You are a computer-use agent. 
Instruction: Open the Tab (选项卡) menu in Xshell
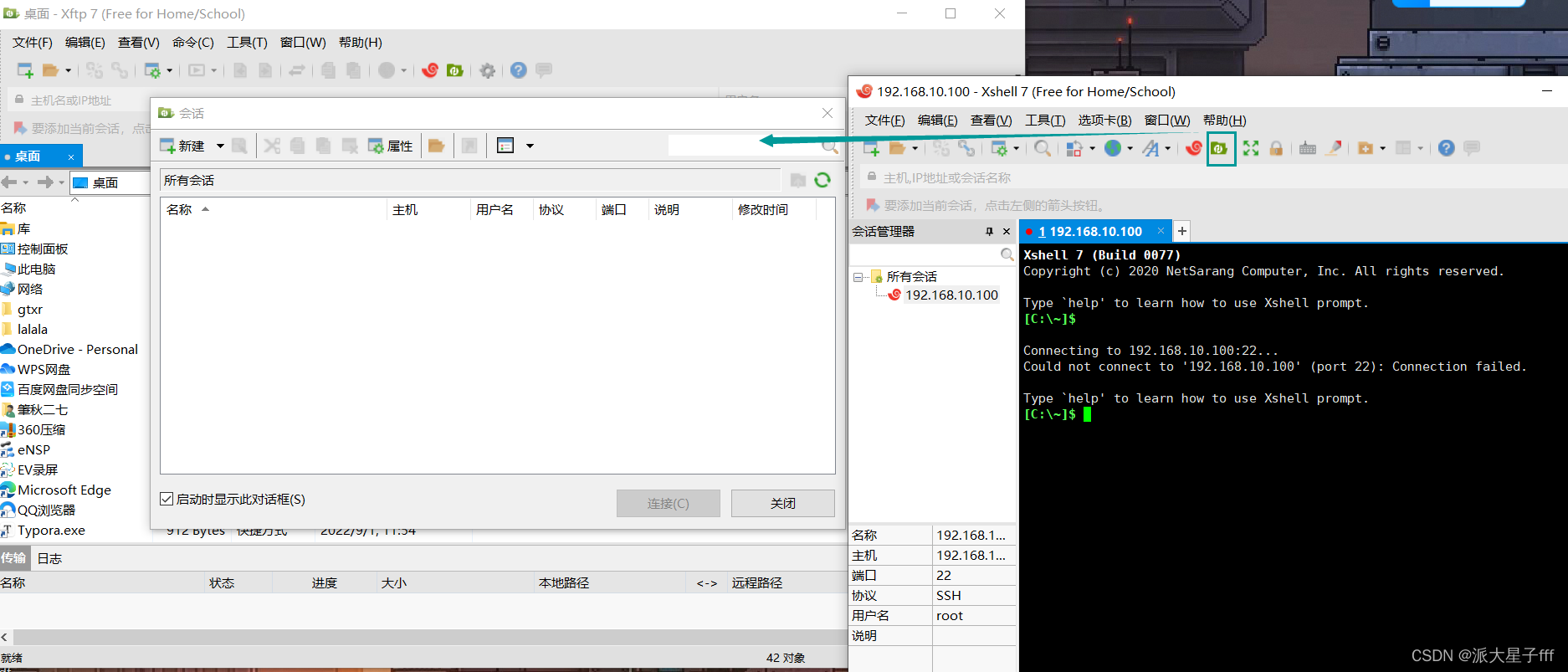pos(1104,121)
